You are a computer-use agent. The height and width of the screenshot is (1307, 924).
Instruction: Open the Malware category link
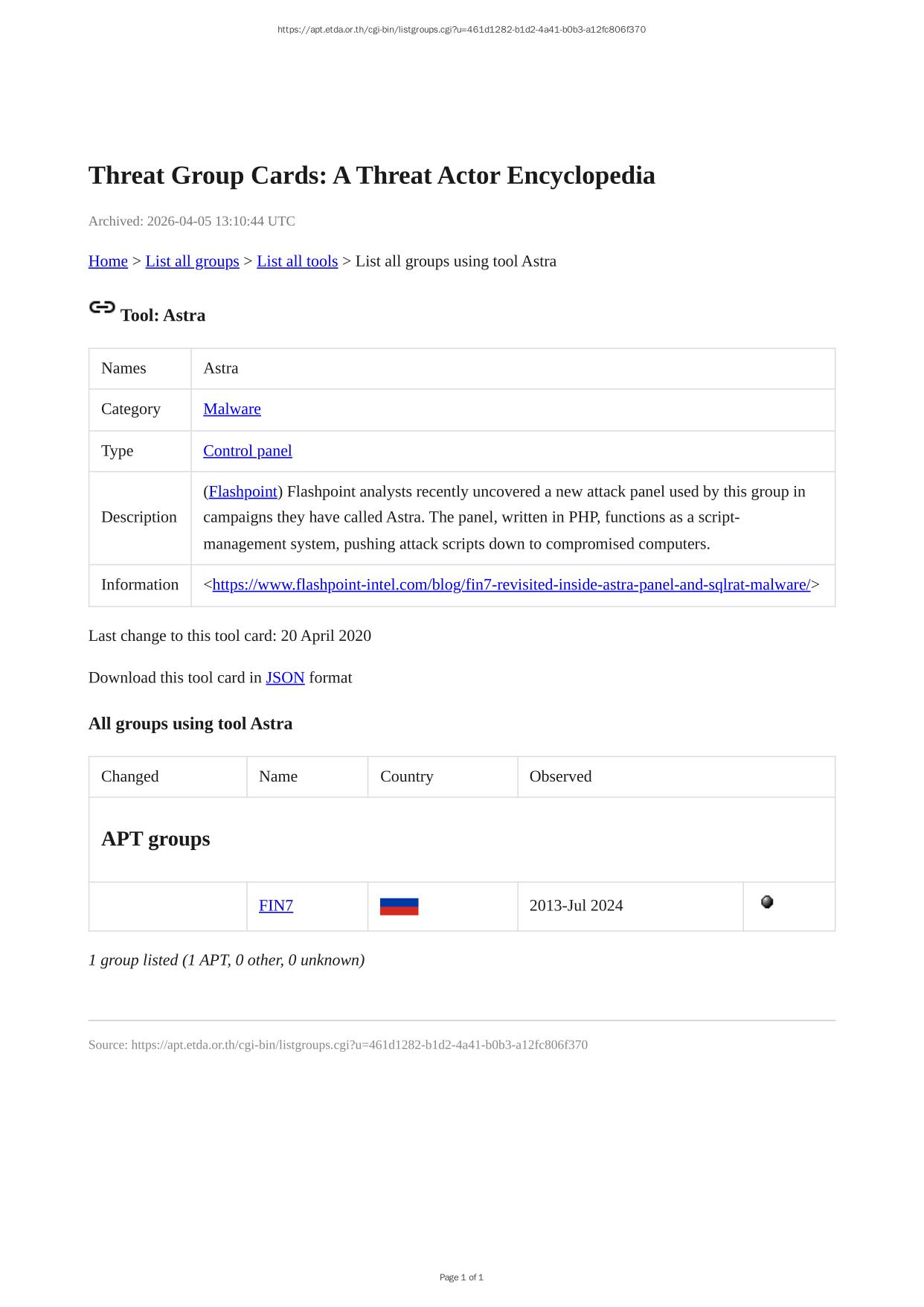click(x=232, y=409)
